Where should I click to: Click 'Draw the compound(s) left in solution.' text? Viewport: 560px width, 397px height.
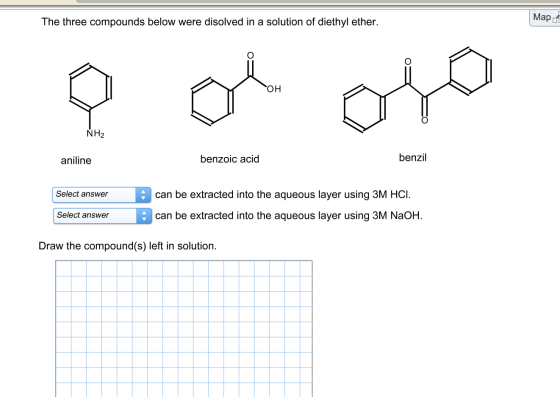[x=128, y=246]
